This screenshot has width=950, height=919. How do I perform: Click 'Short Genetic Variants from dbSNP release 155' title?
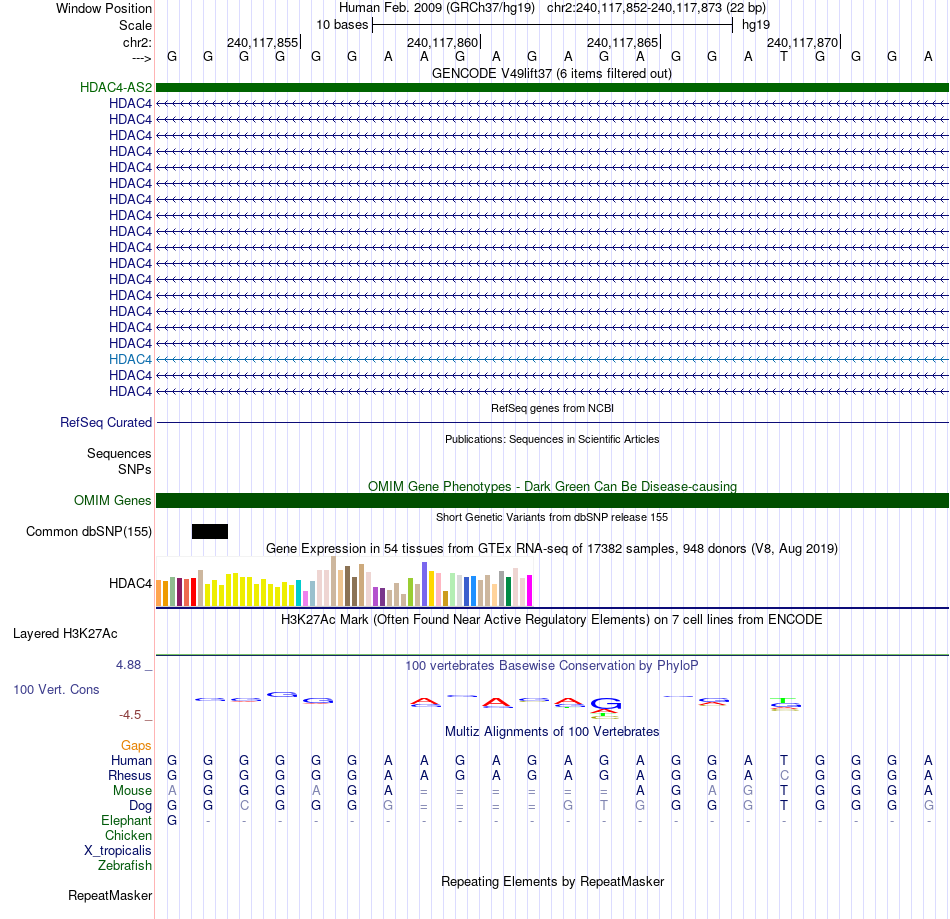[x=552, y=517]
